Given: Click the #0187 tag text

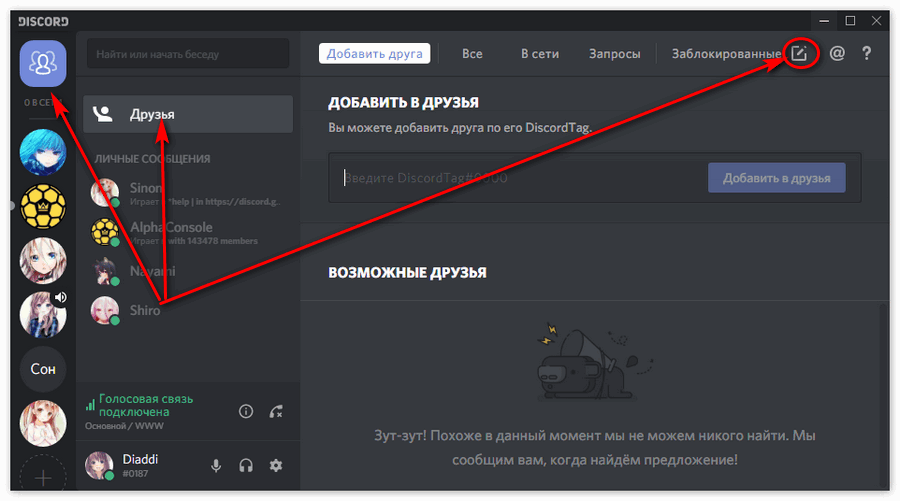Looking at the screenshot, I should (135, 473).
